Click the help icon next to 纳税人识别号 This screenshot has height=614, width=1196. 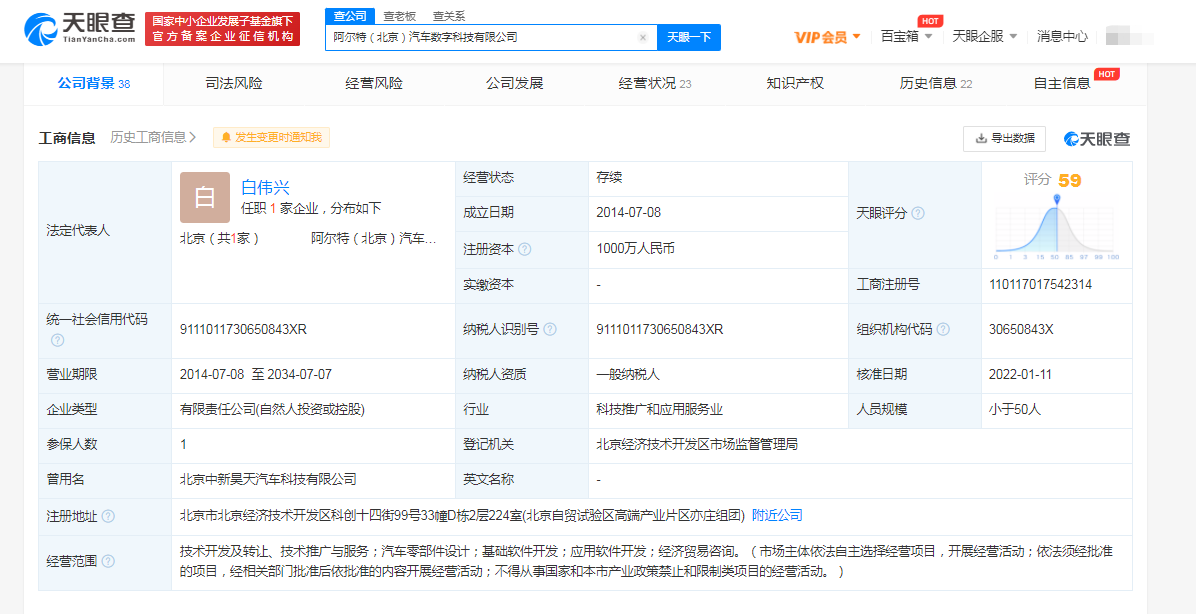pyautogui.click(x=549, y=330)
